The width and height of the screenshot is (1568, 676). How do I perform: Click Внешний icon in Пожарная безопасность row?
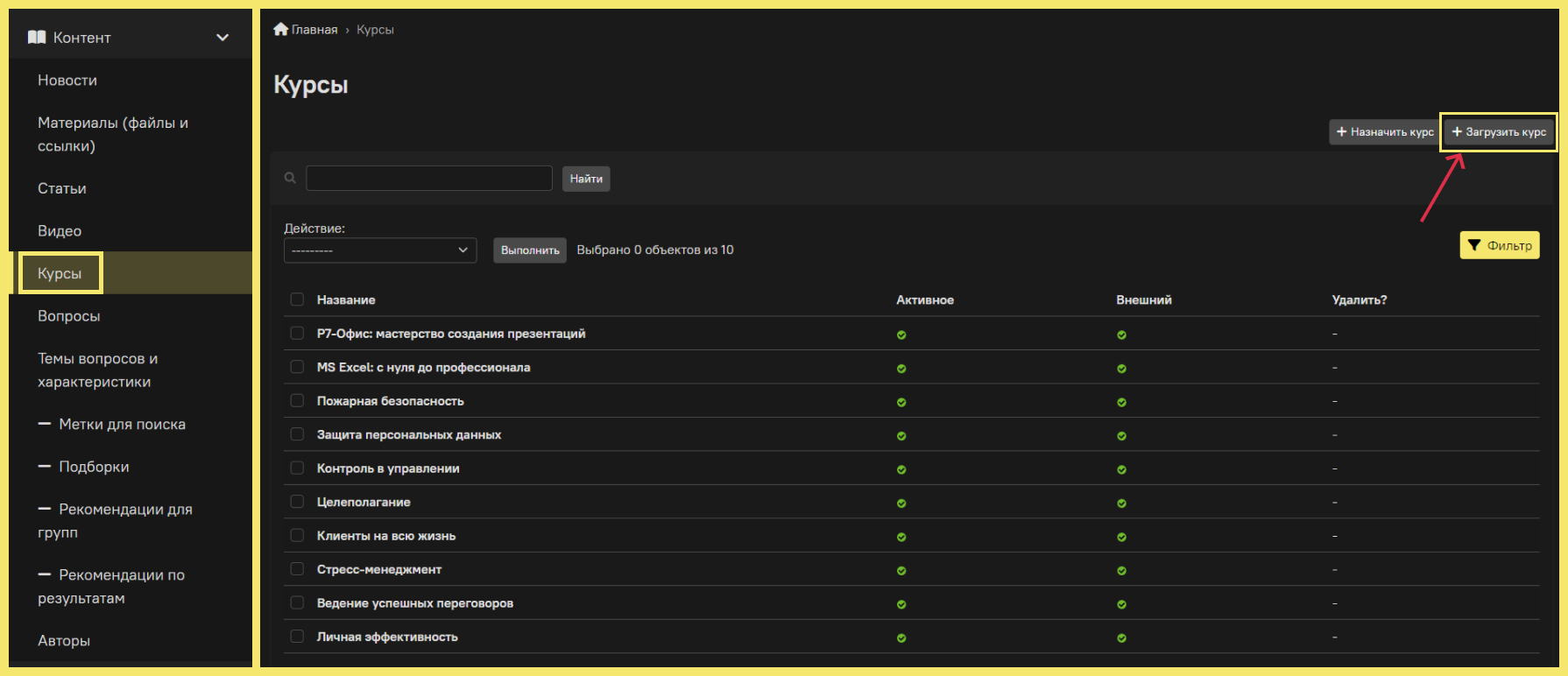[1121, 402]
